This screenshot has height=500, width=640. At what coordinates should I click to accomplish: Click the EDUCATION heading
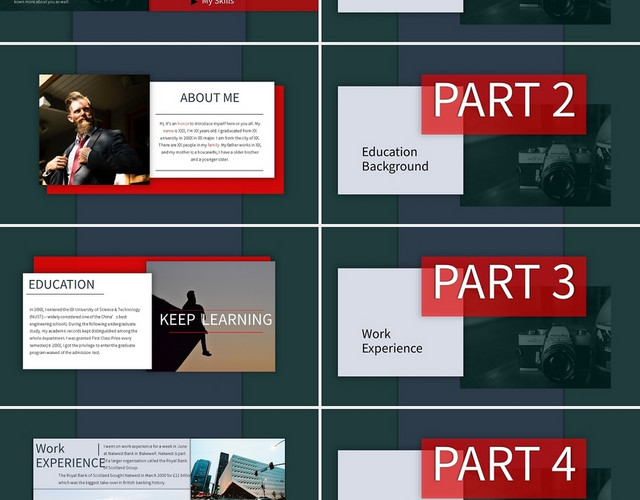pyautogui.click(x=62, y=284)
